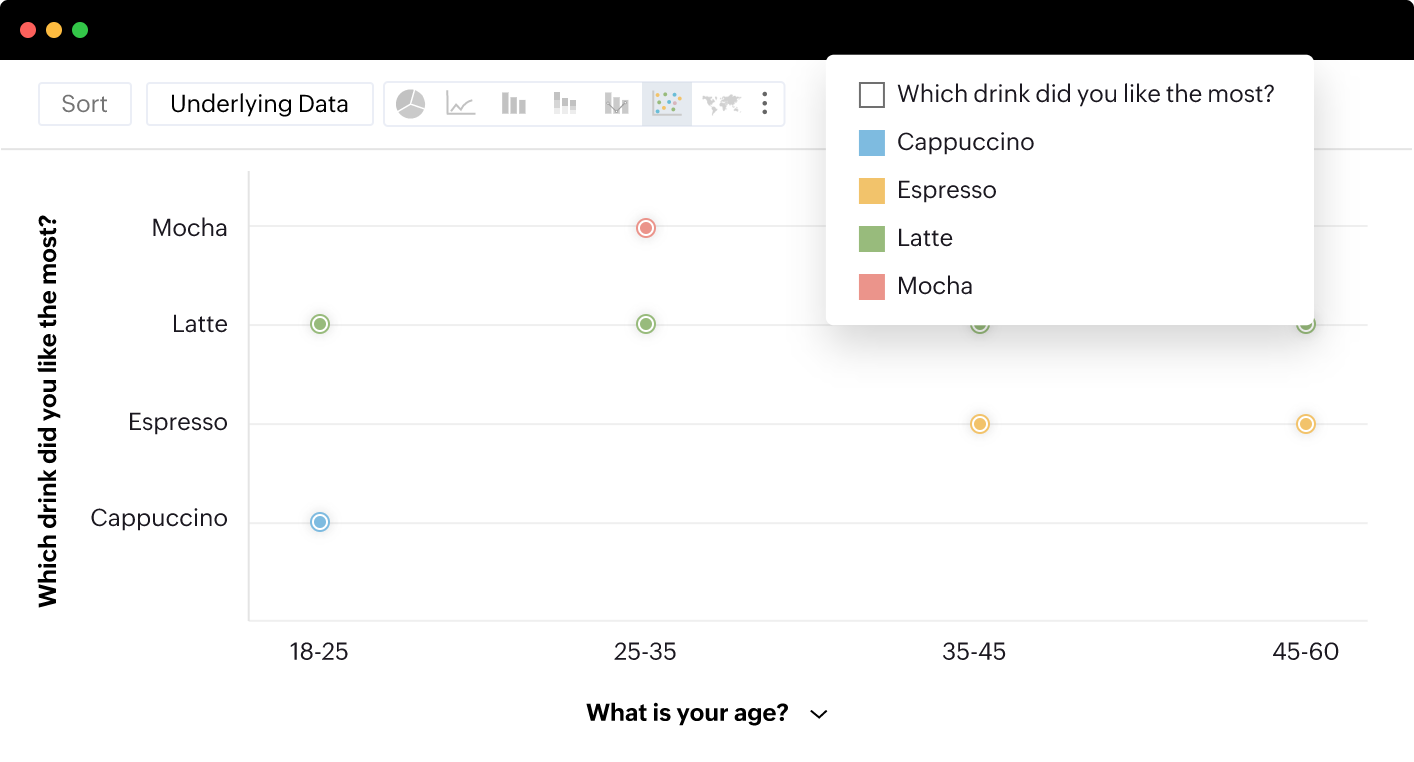Click the Sort button
This screenshot has height=762, width=1414.
[85, 104]
